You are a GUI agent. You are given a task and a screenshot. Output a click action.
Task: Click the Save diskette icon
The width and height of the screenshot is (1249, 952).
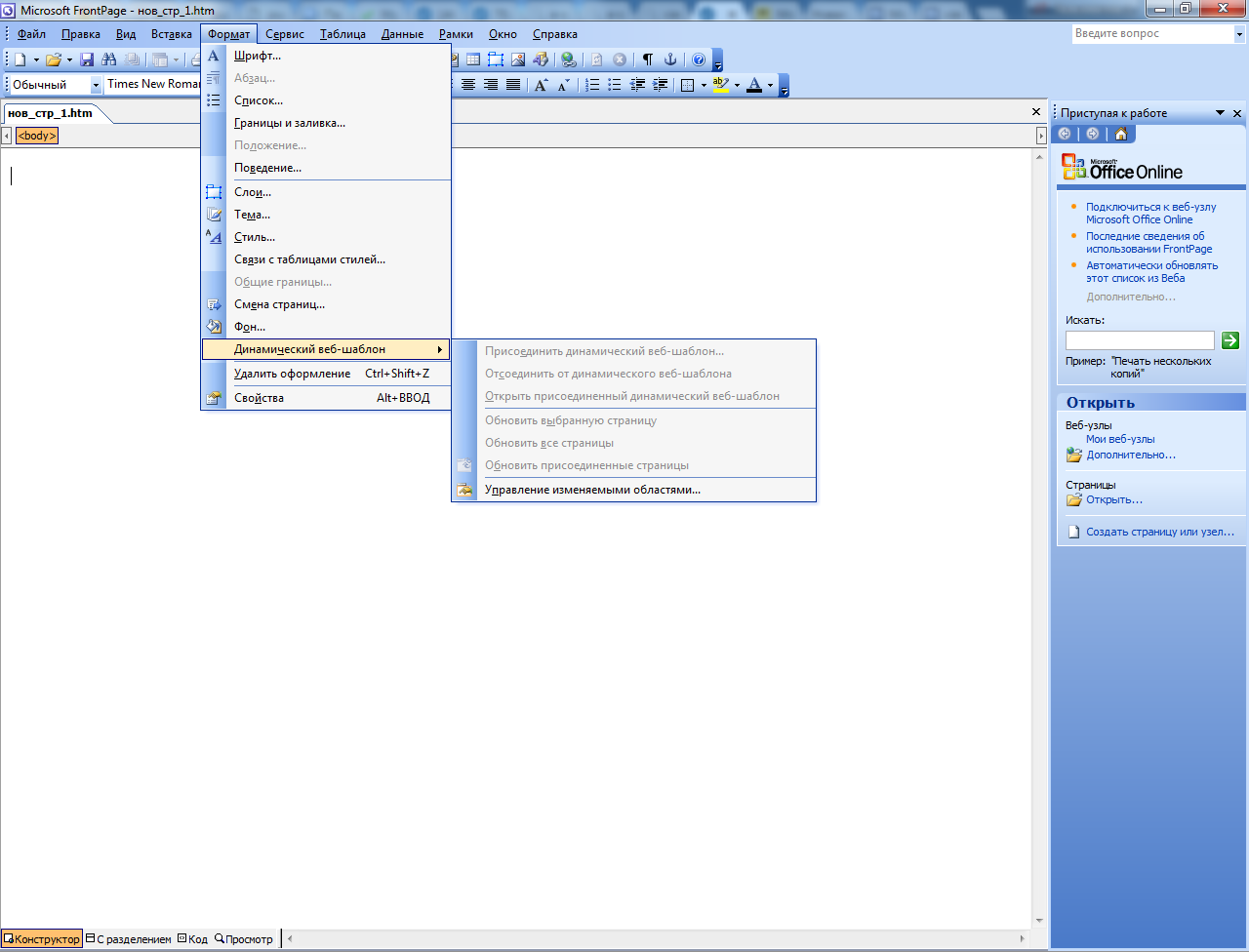click(x=87, y=59)
